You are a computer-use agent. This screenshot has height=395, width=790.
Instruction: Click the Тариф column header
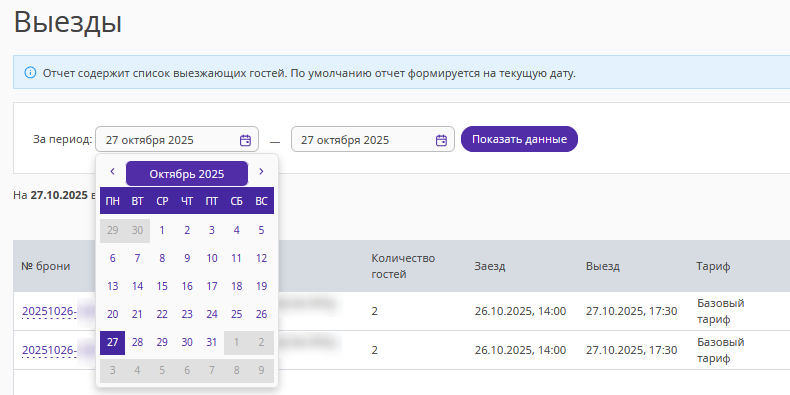(x=713, y=267)
